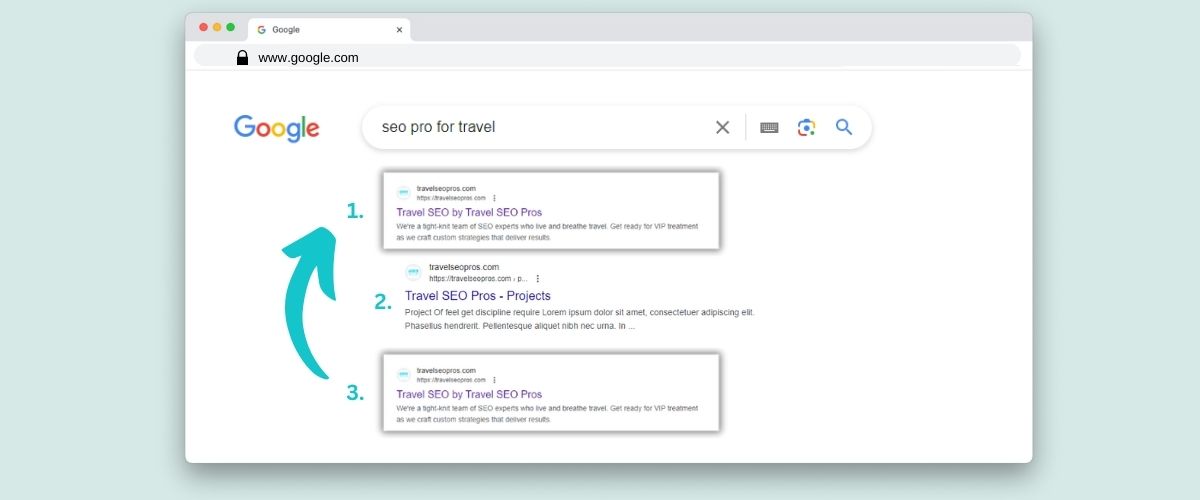
Task: Click the yellow minimize window button
Action: click(x=217, y=27)
